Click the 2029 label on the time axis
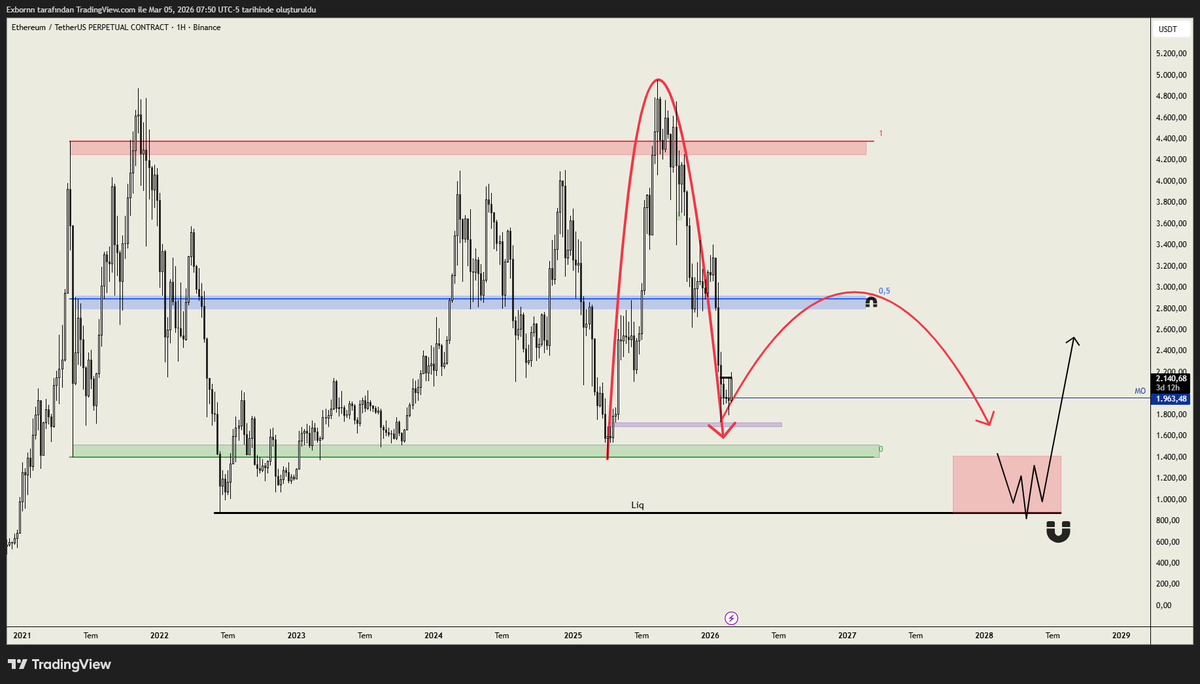 pyautogui.click(x=1121, y=635)
